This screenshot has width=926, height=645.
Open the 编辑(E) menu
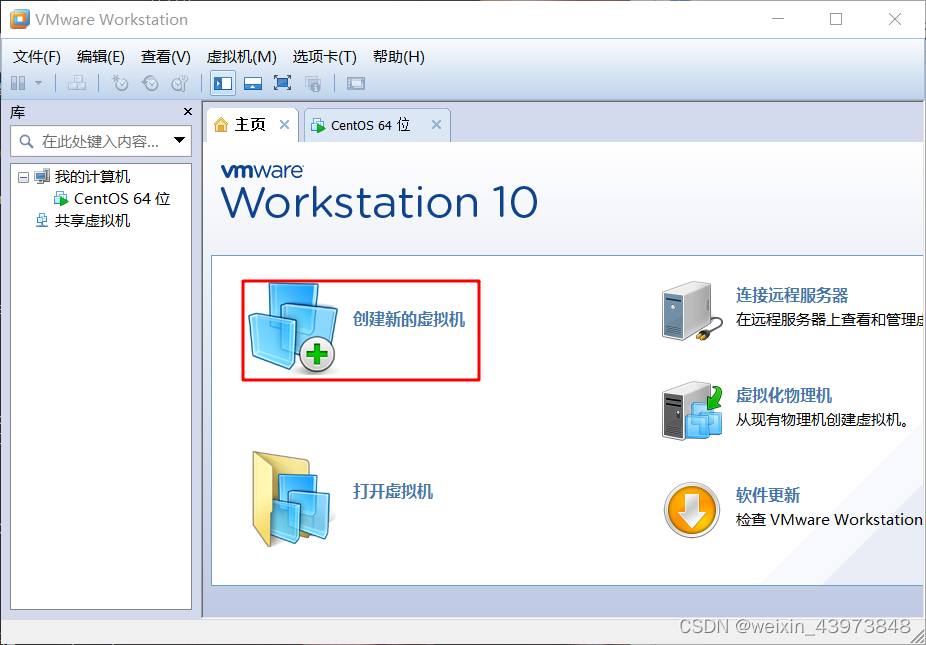tap(100, 57)
